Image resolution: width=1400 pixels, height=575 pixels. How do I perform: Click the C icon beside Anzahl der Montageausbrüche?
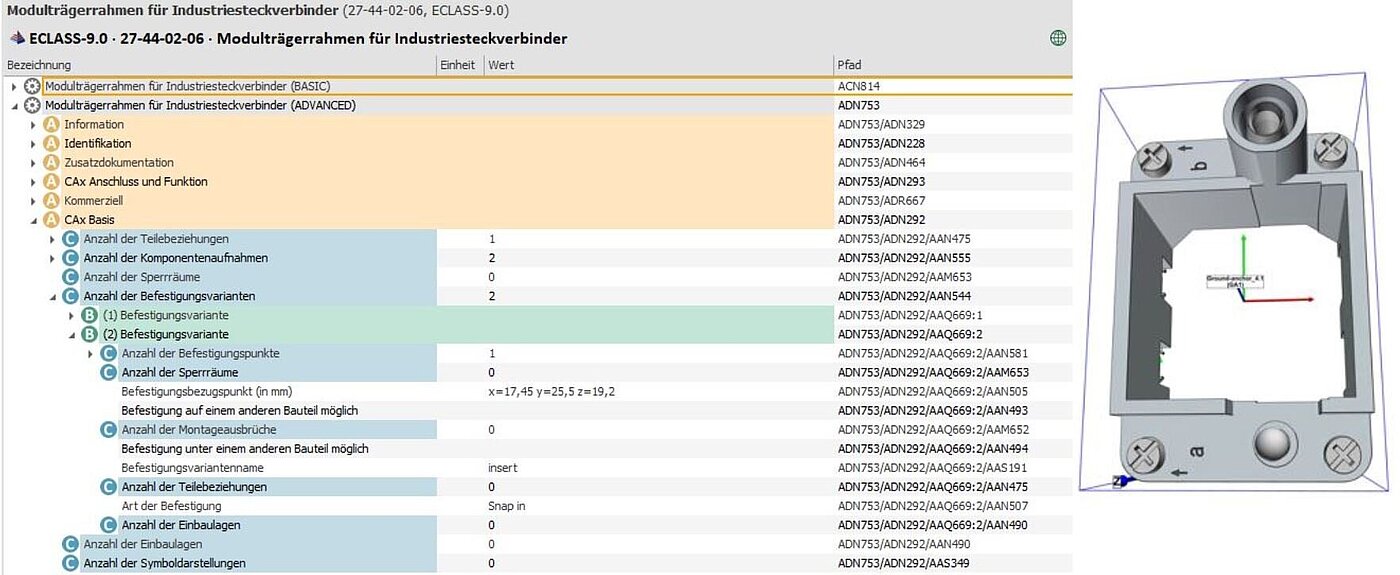coord(109,429)
